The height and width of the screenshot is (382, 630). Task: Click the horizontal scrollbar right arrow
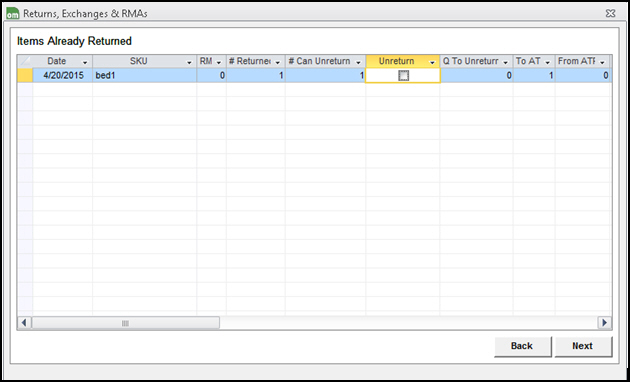(x=604, y=323)
